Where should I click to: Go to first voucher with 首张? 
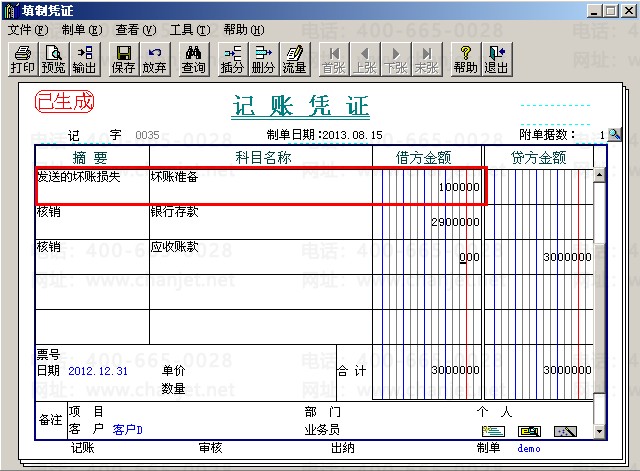pyautogui.click(x=334, y=60)
